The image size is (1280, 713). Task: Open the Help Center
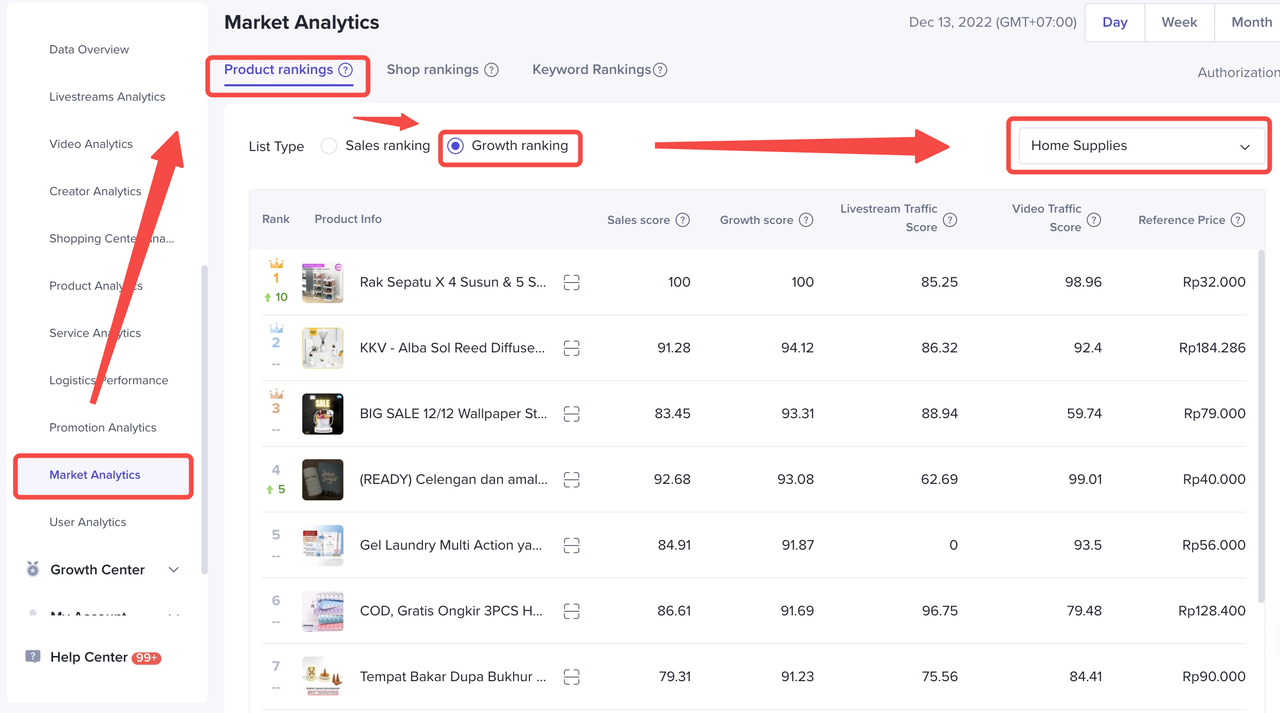tap(89, 657)
